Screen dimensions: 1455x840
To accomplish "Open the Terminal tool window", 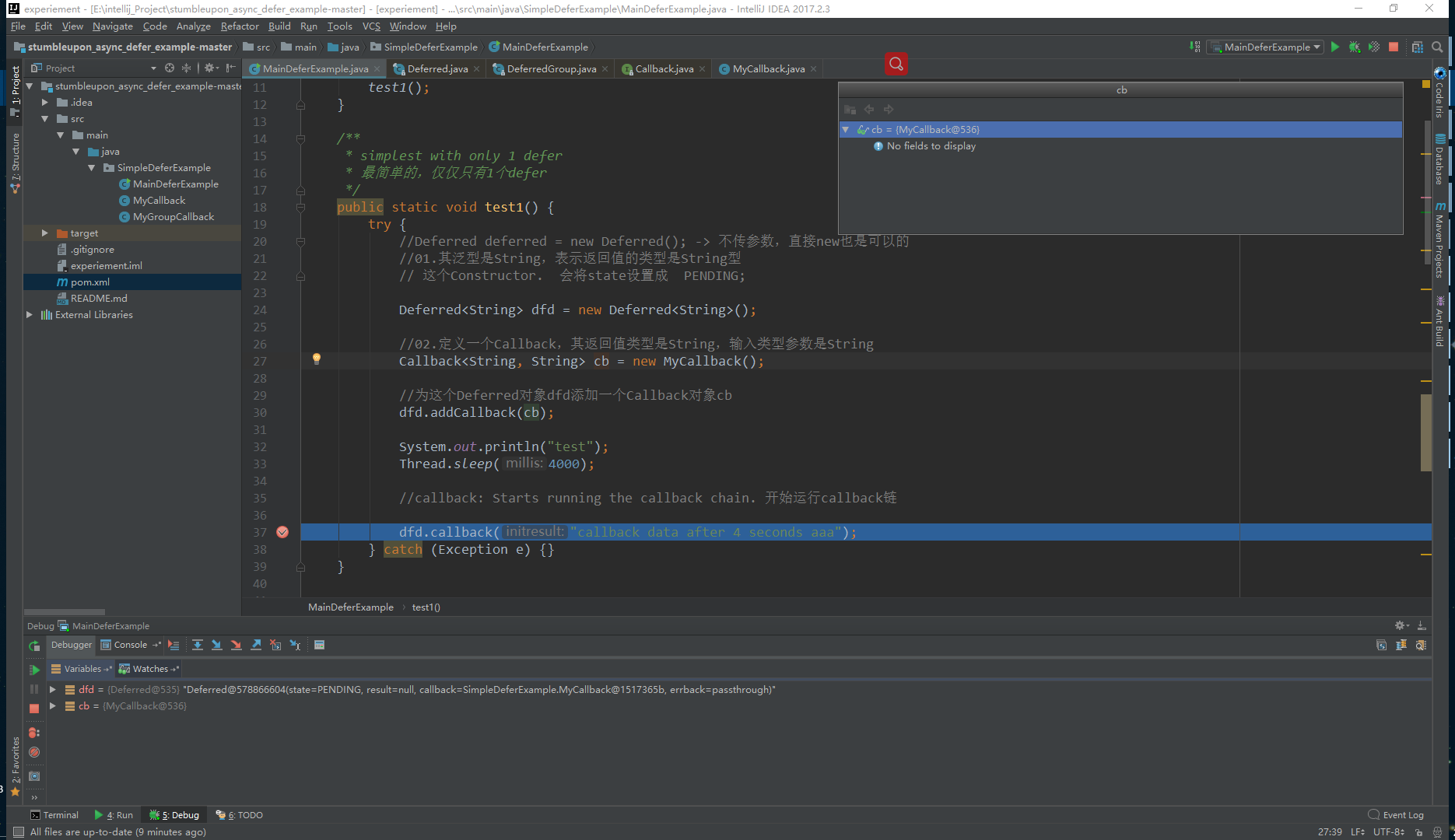I will pyautogui.click(x=54, y=815).
